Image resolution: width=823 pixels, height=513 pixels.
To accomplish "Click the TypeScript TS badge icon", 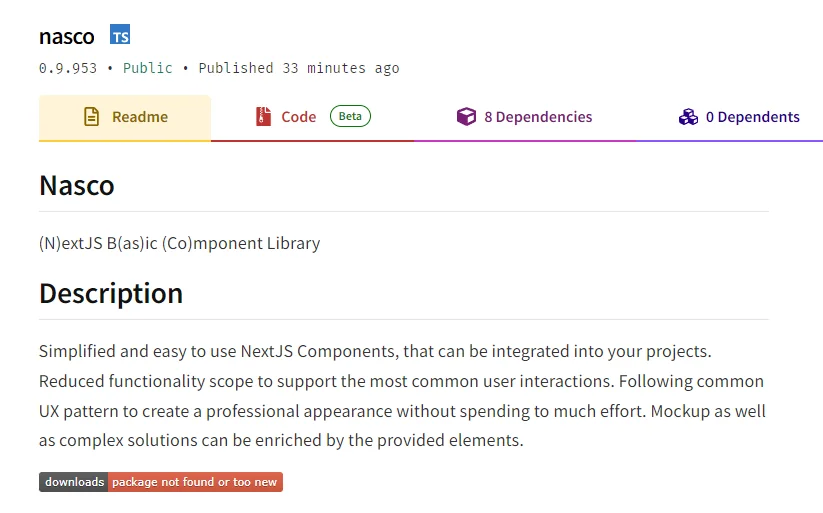I will click(120, 34).
